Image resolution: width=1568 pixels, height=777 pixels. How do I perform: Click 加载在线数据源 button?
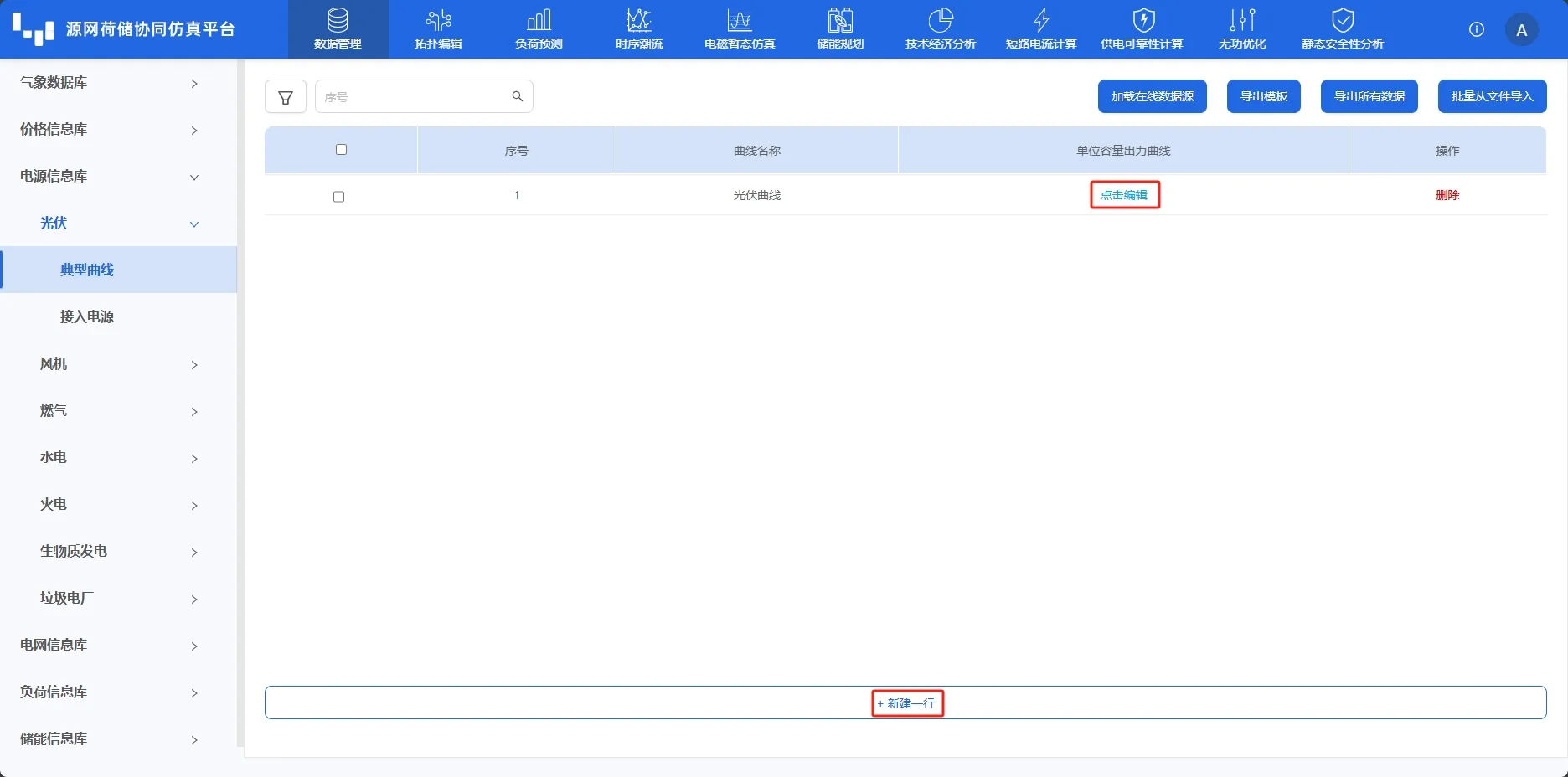click(x=1153, y=96)
